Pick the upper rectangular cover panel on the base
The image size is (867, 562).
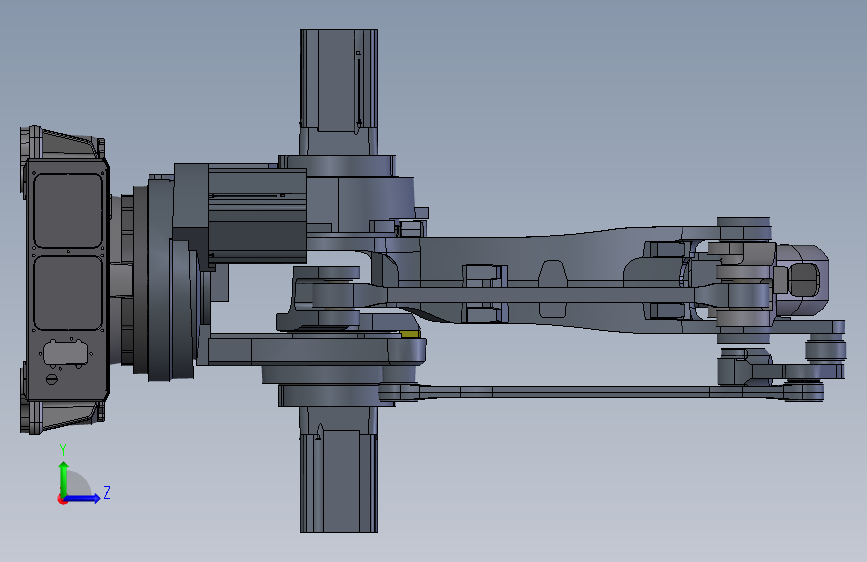(68, 211)
